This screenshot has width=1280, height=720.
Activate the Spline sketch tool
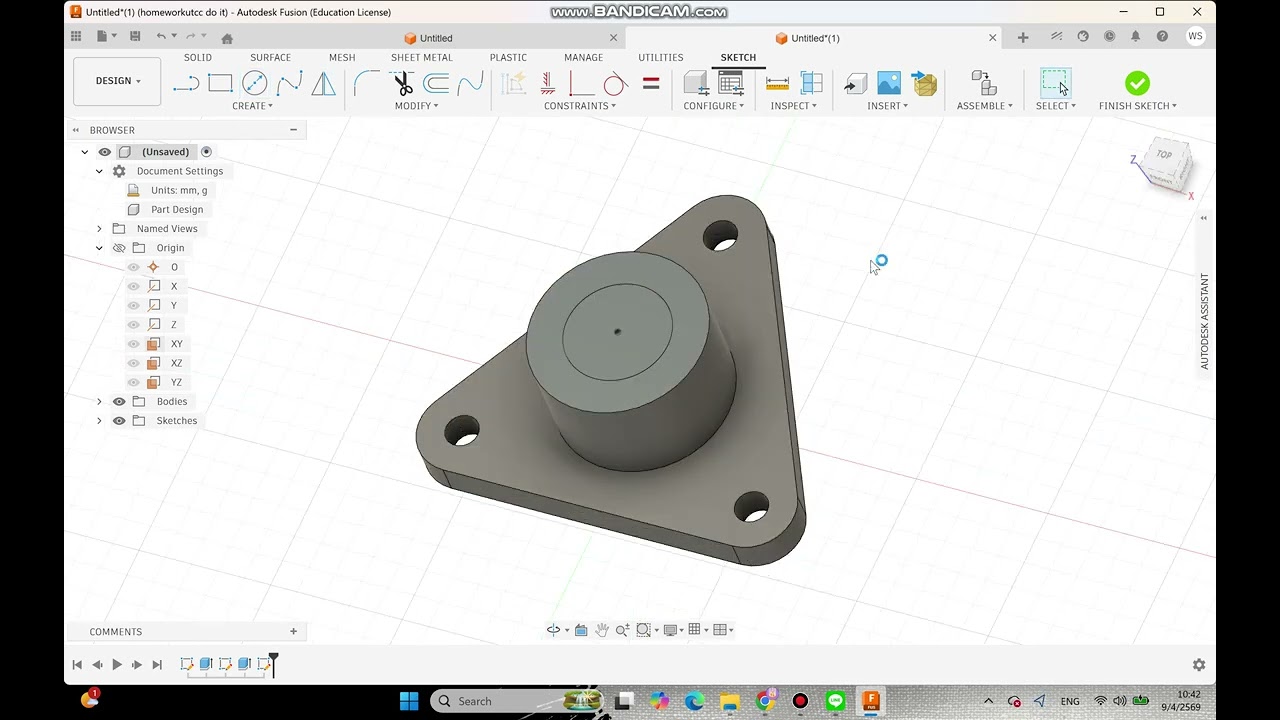[x=289, y=84]
